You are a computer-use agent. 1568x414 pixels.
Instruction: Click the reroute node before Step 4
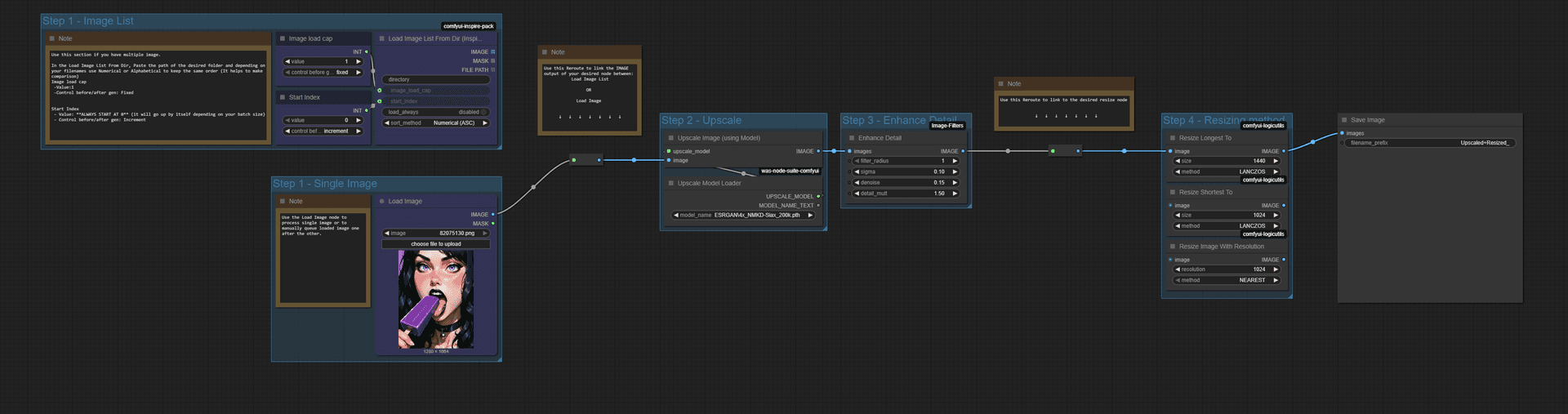1065,151
